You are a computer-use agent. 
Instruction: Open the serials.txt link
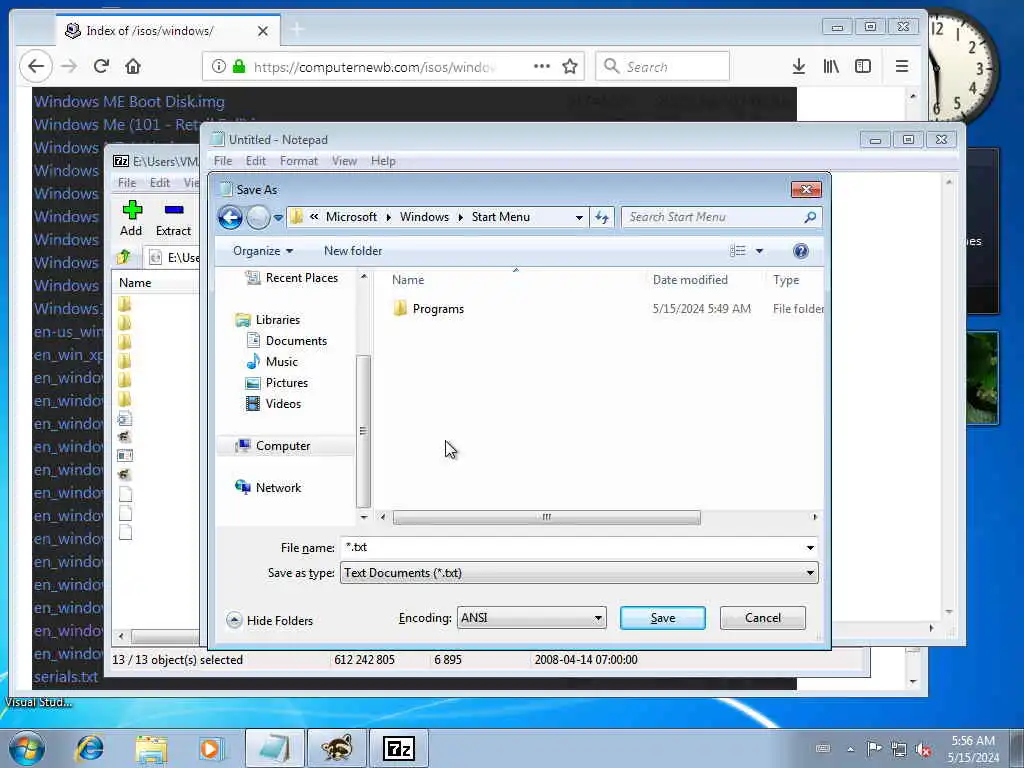pos(66,677)
